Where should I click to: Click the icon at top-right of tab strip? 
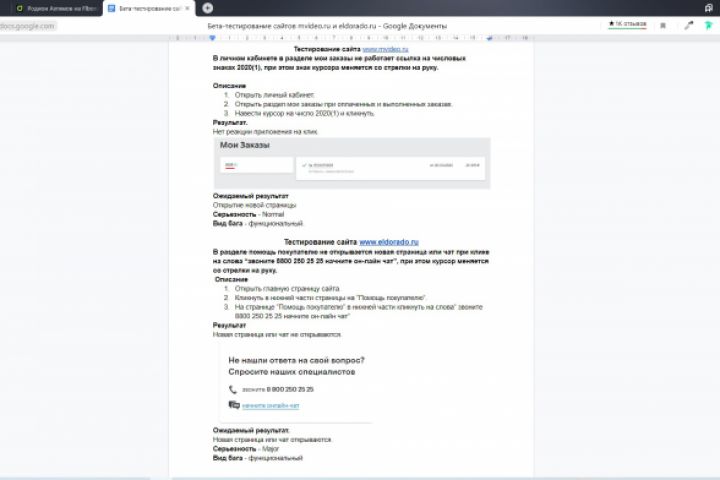tap(709, 8)
